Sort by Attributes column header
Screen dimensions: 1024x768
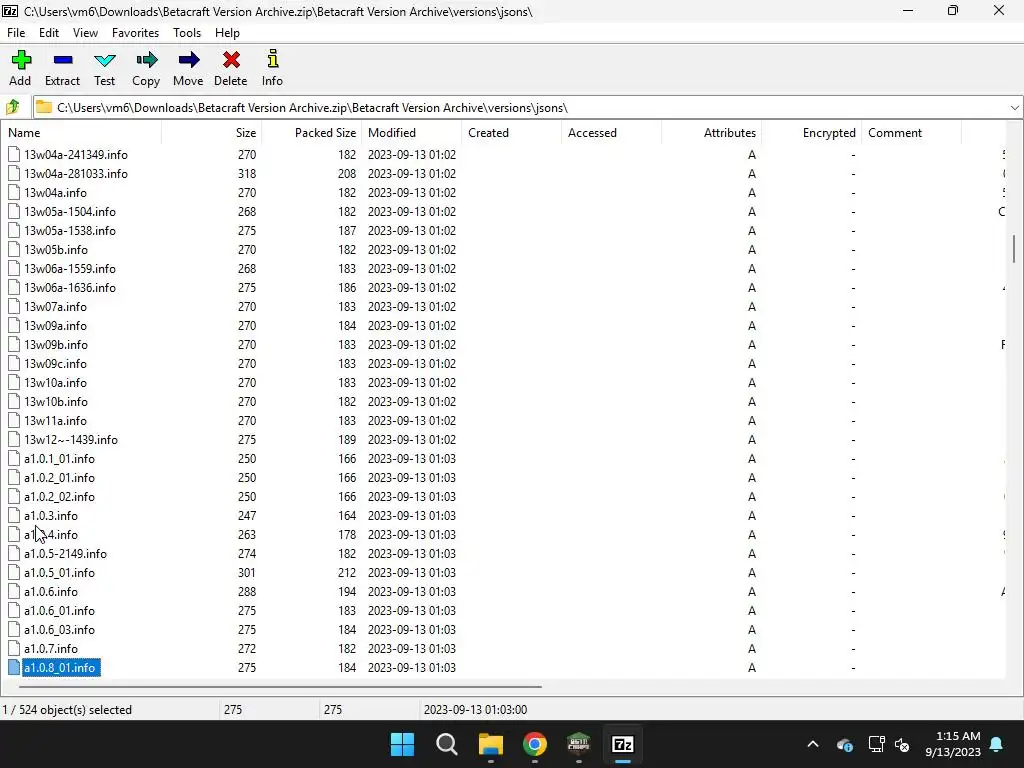[x=711, y=133]
